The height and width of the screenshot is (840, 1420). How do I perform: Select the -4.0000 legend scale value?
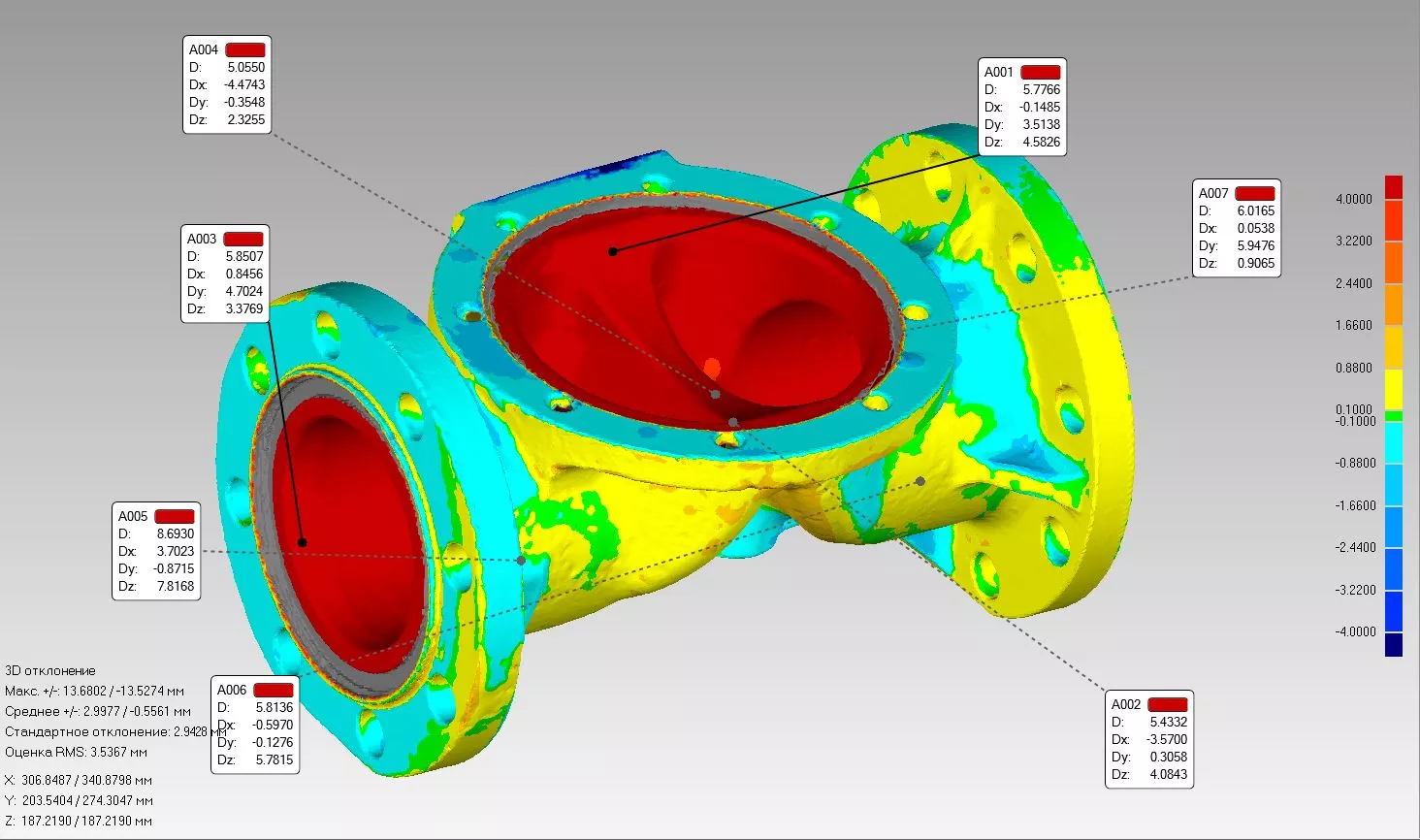pos(1355,631)
